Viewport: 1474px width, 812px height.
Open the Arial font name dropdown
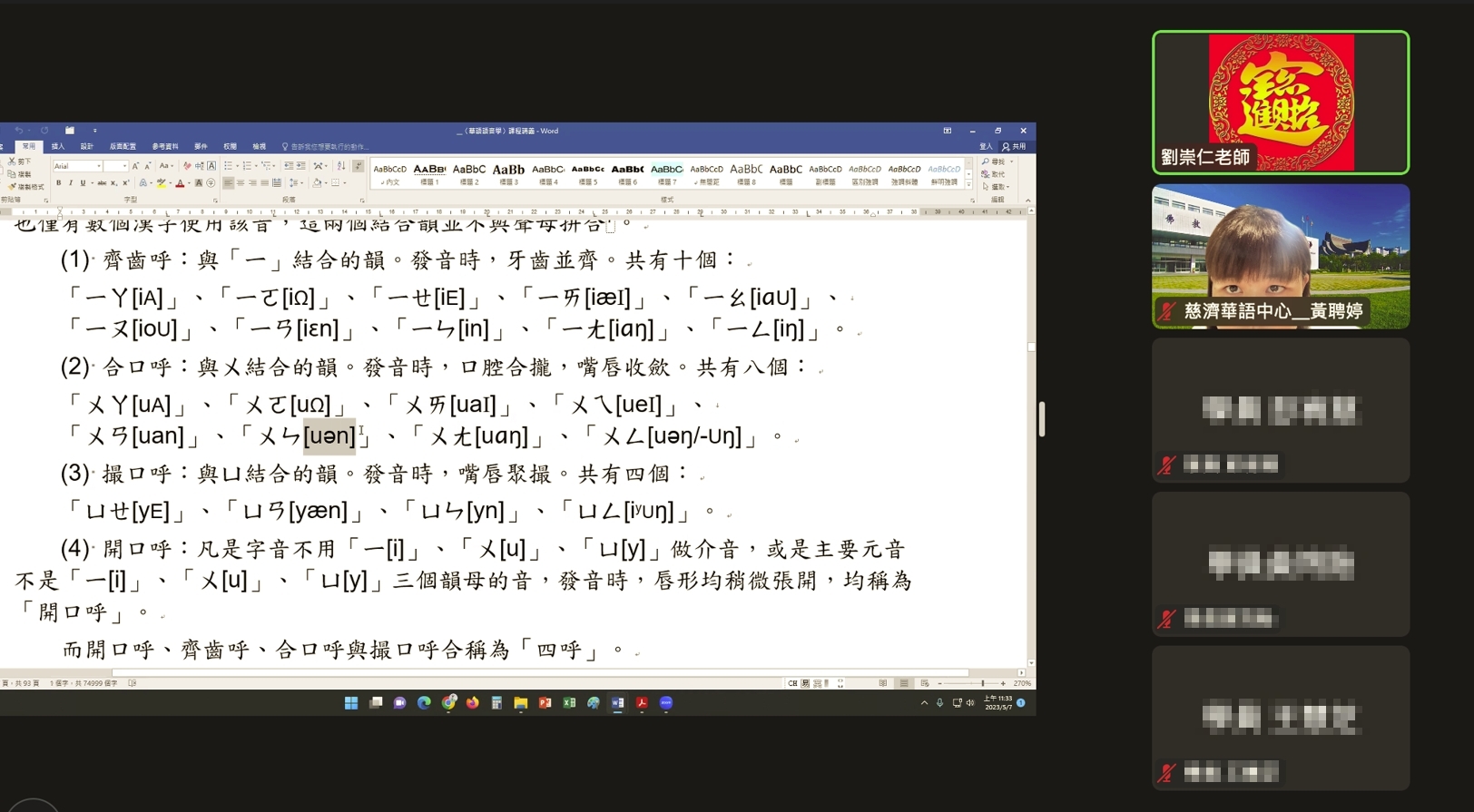[x=99, y=166]
